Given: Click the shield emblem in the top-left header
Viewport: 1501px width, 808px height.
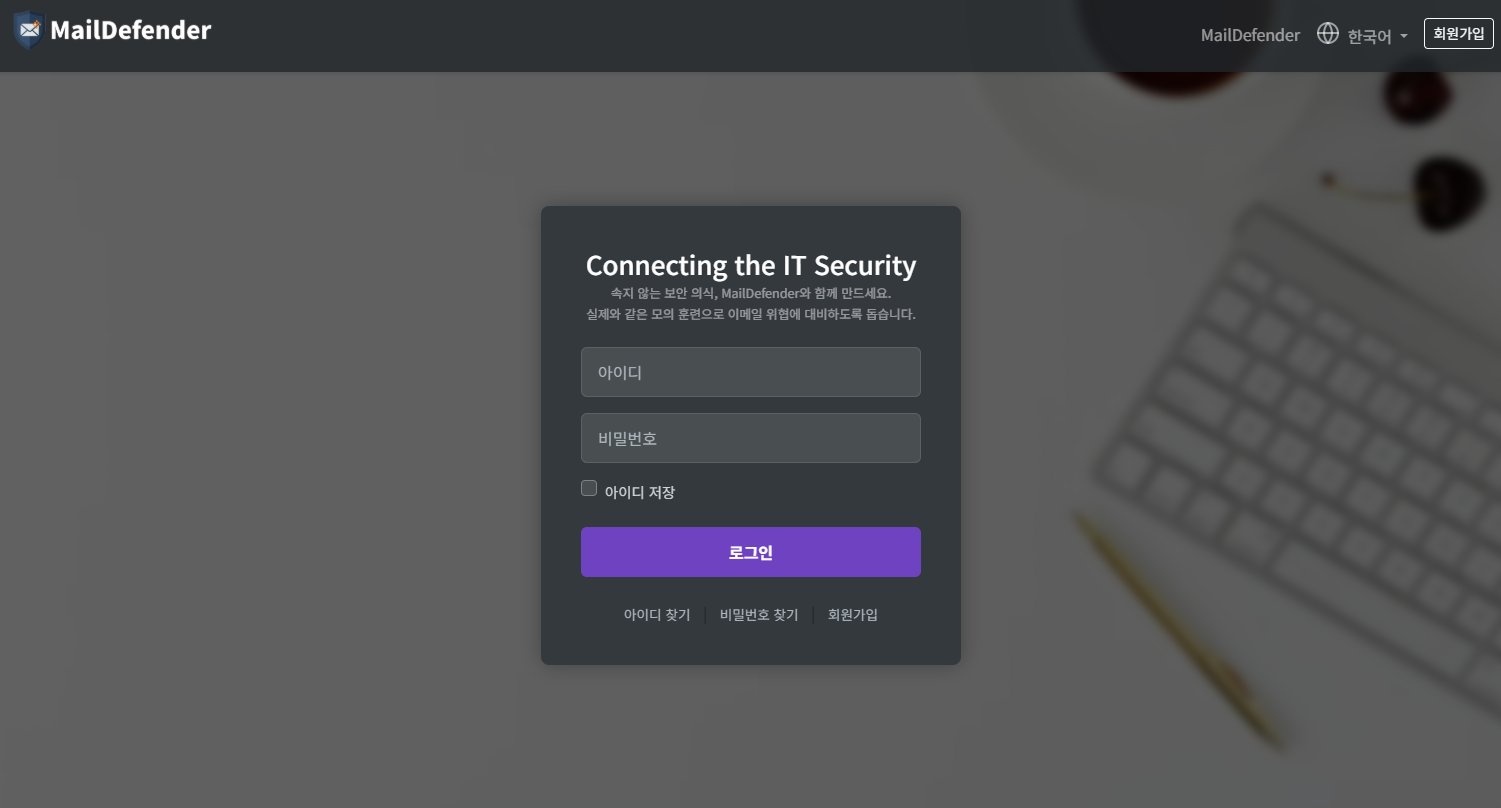Looking at the screenshot, I should pyautogui.click(x=28, y=29).
